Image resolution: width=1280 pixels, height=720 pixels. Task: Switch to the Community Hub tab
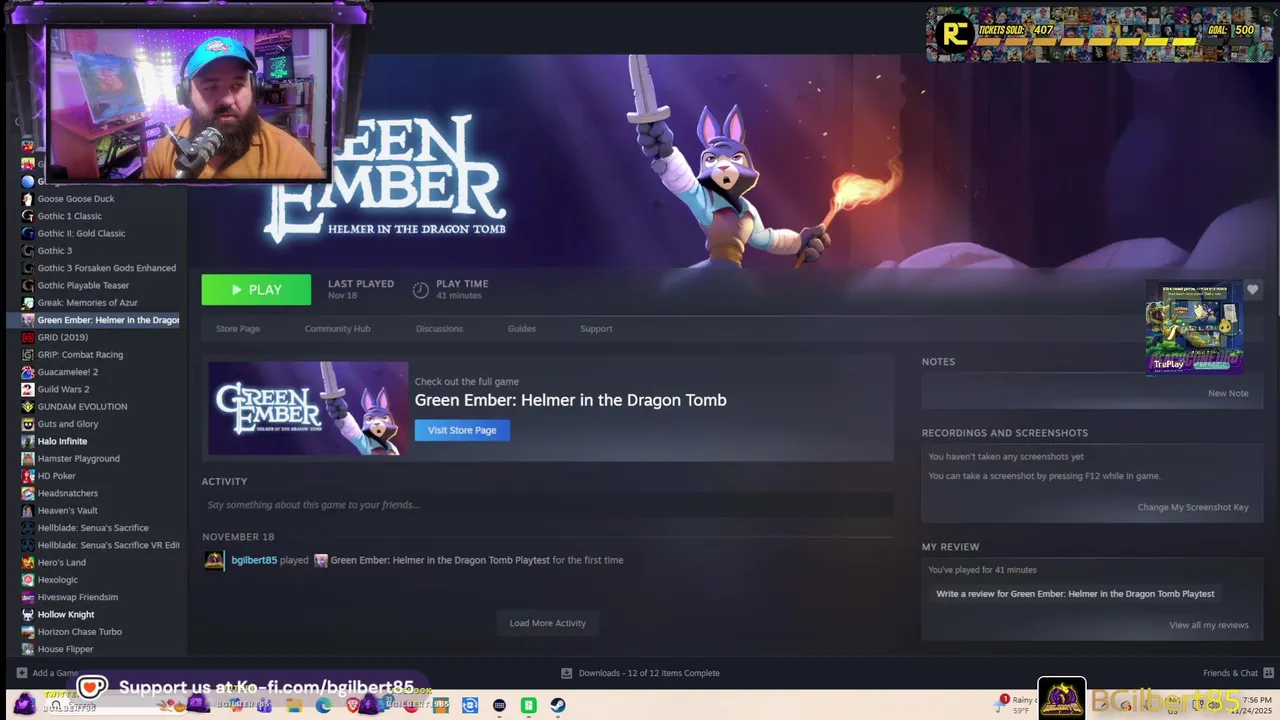point(337,329)
